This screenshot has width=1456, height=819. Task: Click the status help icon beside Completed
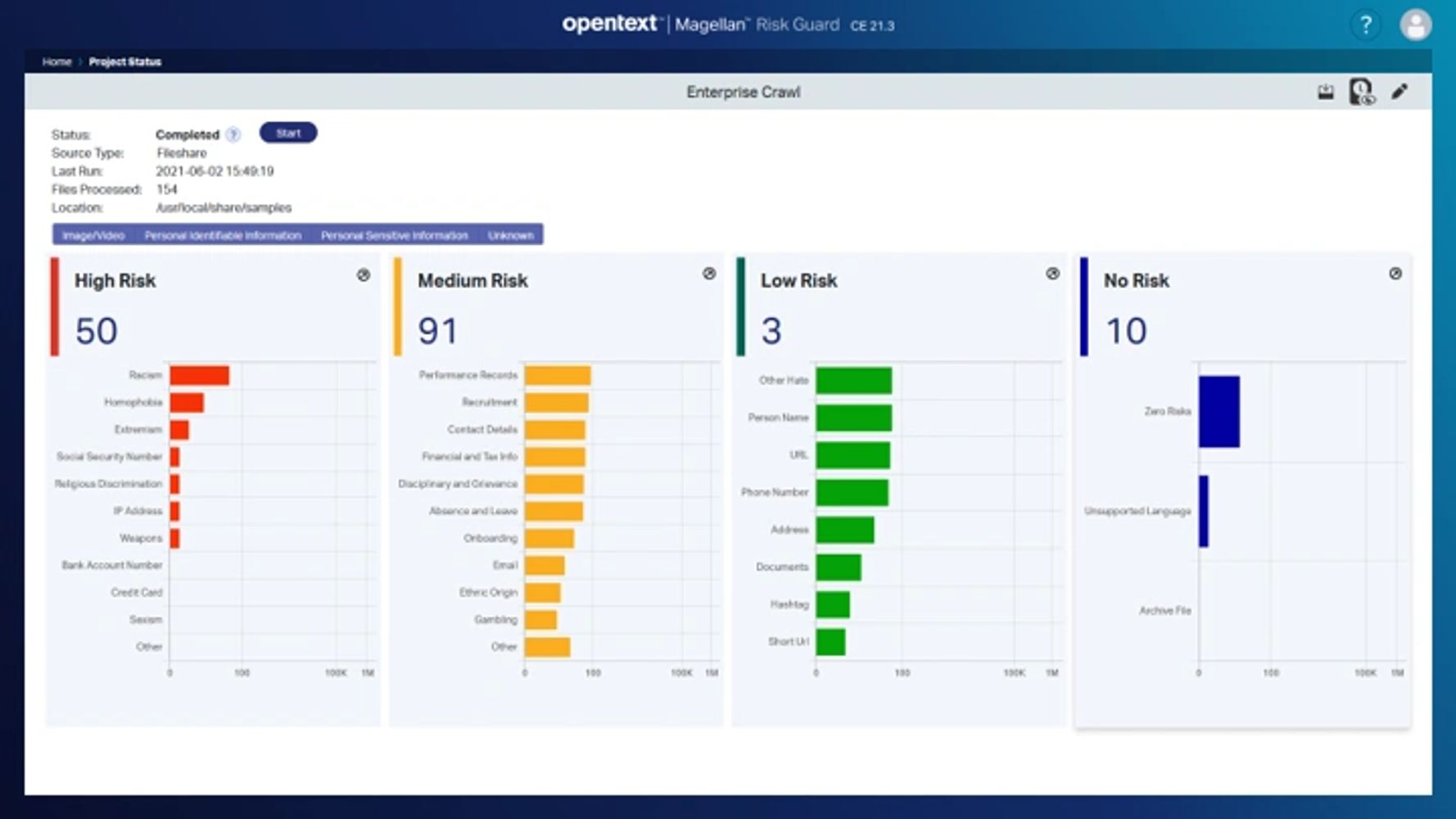233,134
